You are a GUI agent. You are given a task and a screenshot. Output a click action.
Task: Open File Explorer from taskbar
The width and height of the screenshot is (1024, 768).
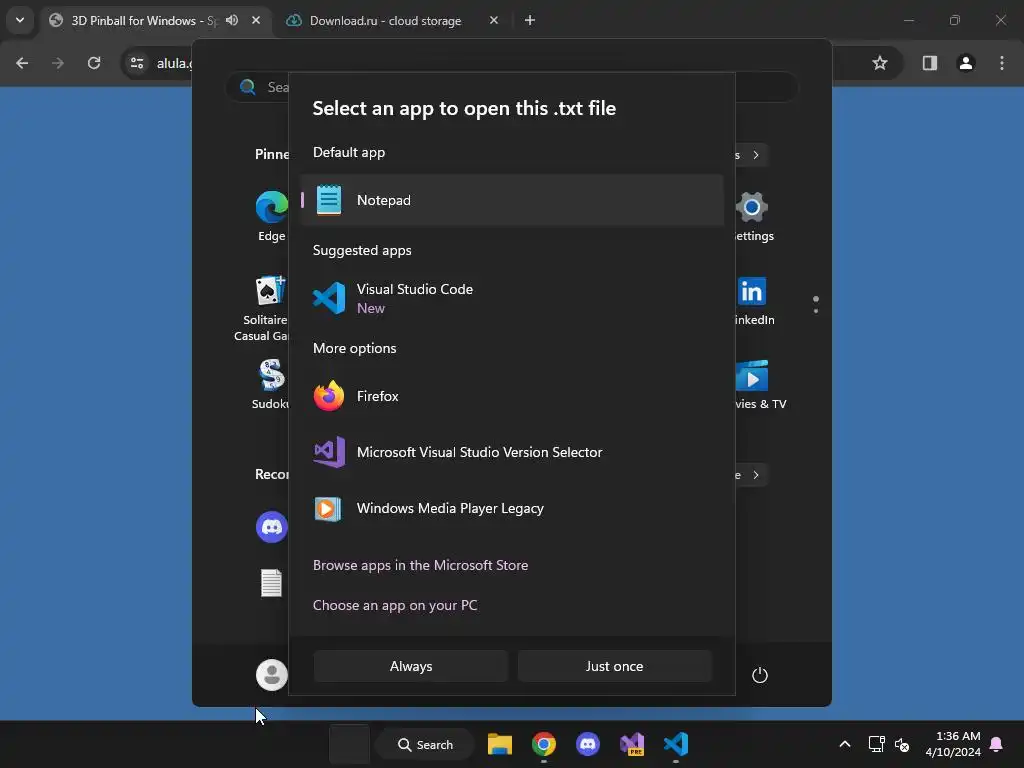[x=500, y=744]
